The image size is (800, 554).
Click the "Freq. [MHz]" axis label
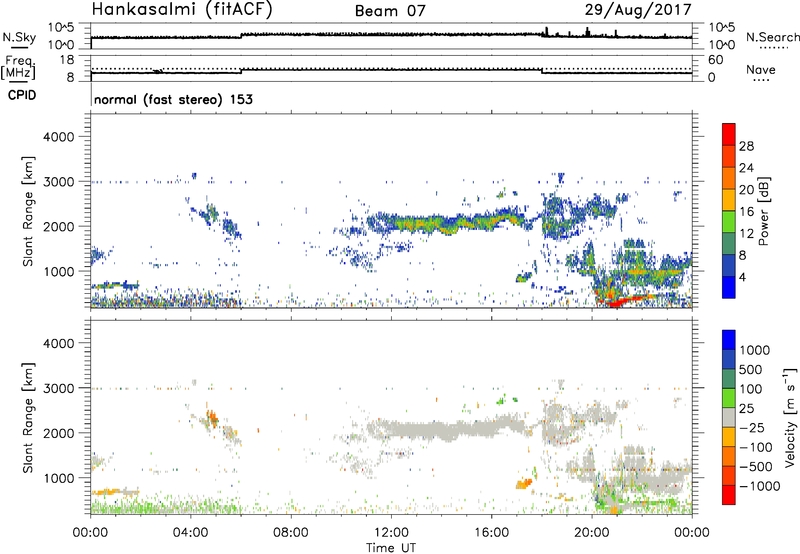pyautogui.click(x=20, y=68)
